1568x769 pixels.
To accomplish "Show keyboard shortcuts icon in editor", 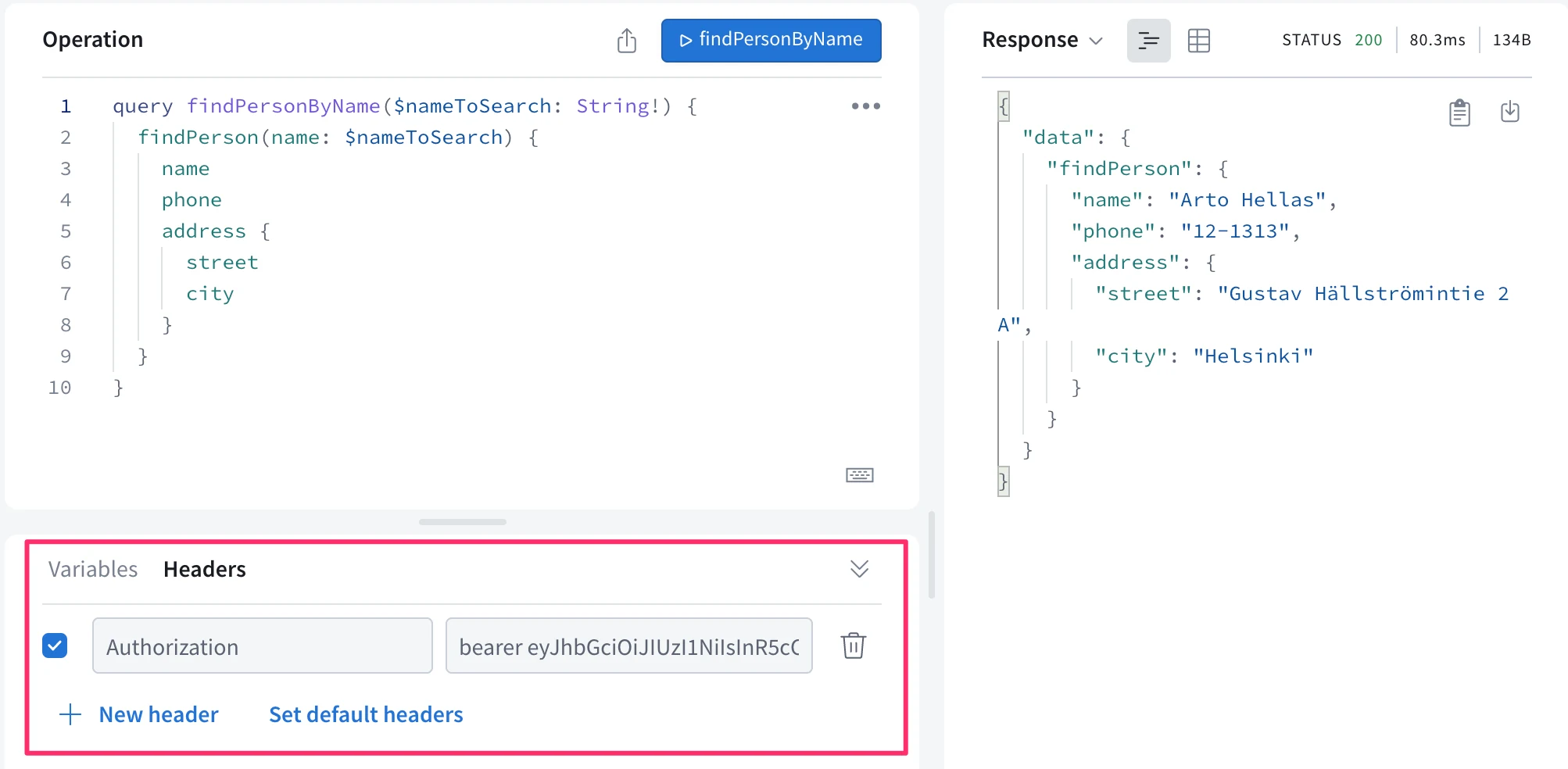I will tap(860, 475).
